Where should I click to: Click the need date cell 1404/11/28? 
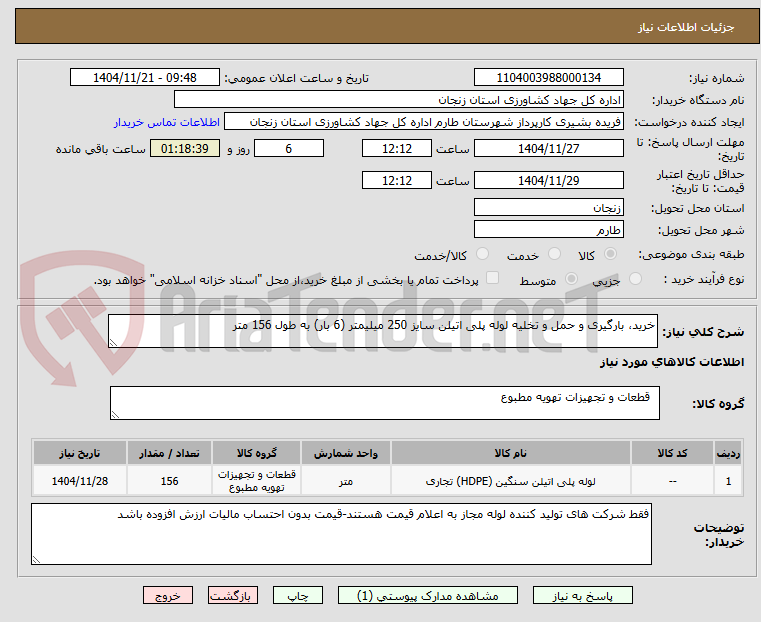80,481
